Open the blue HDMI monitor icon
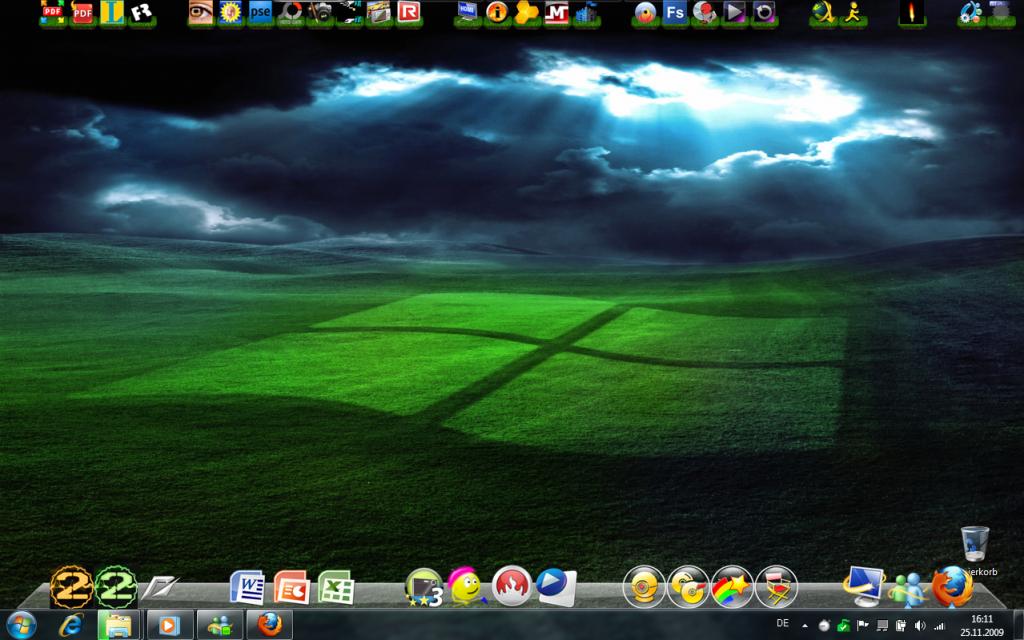This screenshot has height=640, width=1024. click(x=467, y=12)
